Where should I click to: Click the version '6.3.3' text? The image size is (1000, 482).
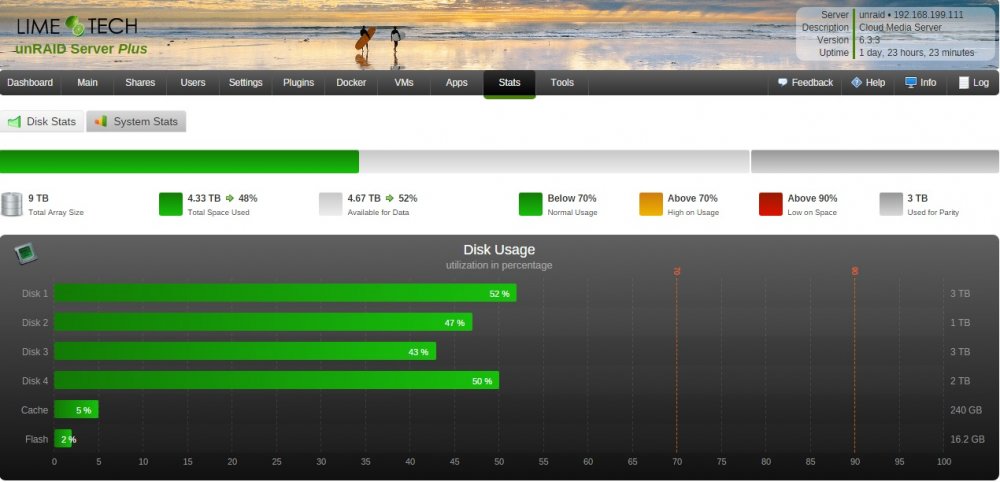(869, 40)
